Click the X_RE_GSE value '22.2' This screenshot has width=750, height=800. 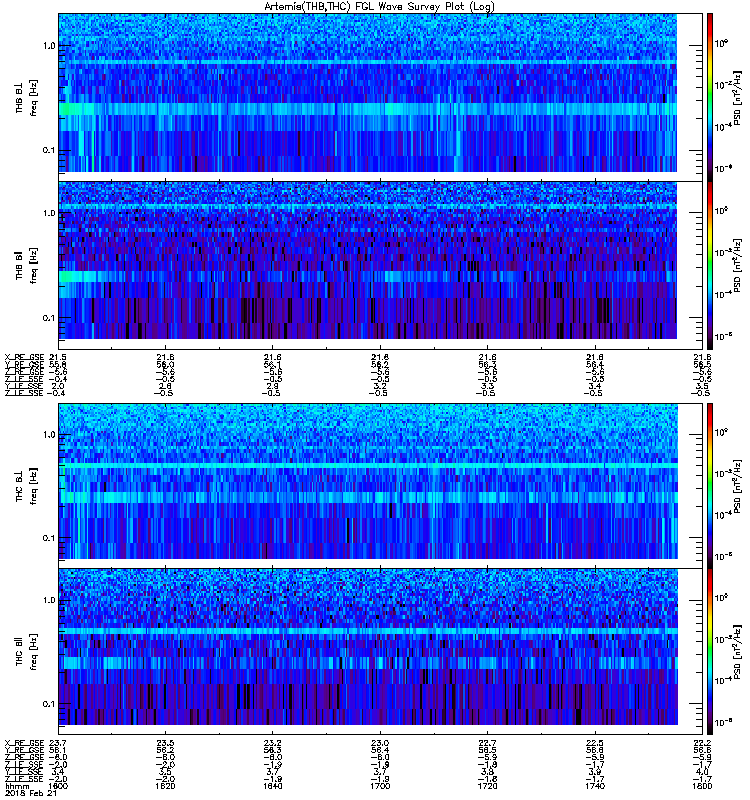703,743
